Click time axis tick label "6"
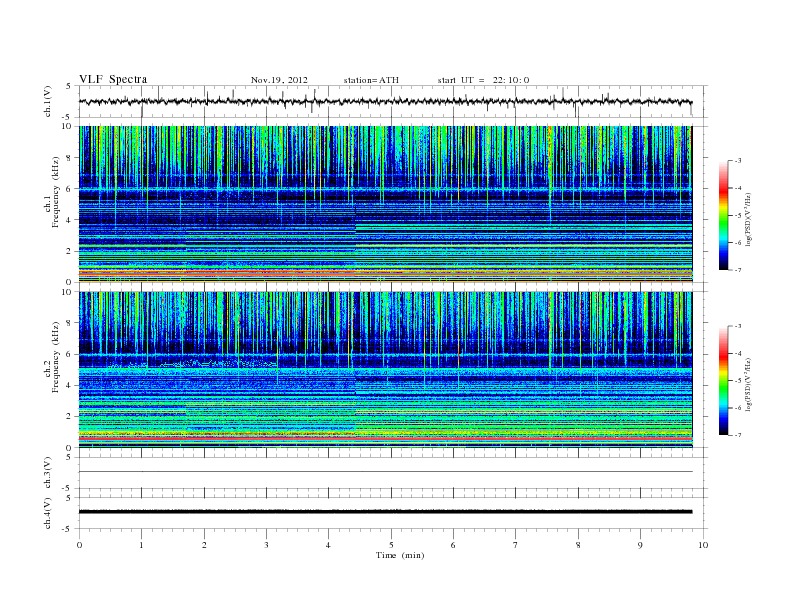Screen dimensions: 792x612 coord(453,545)
